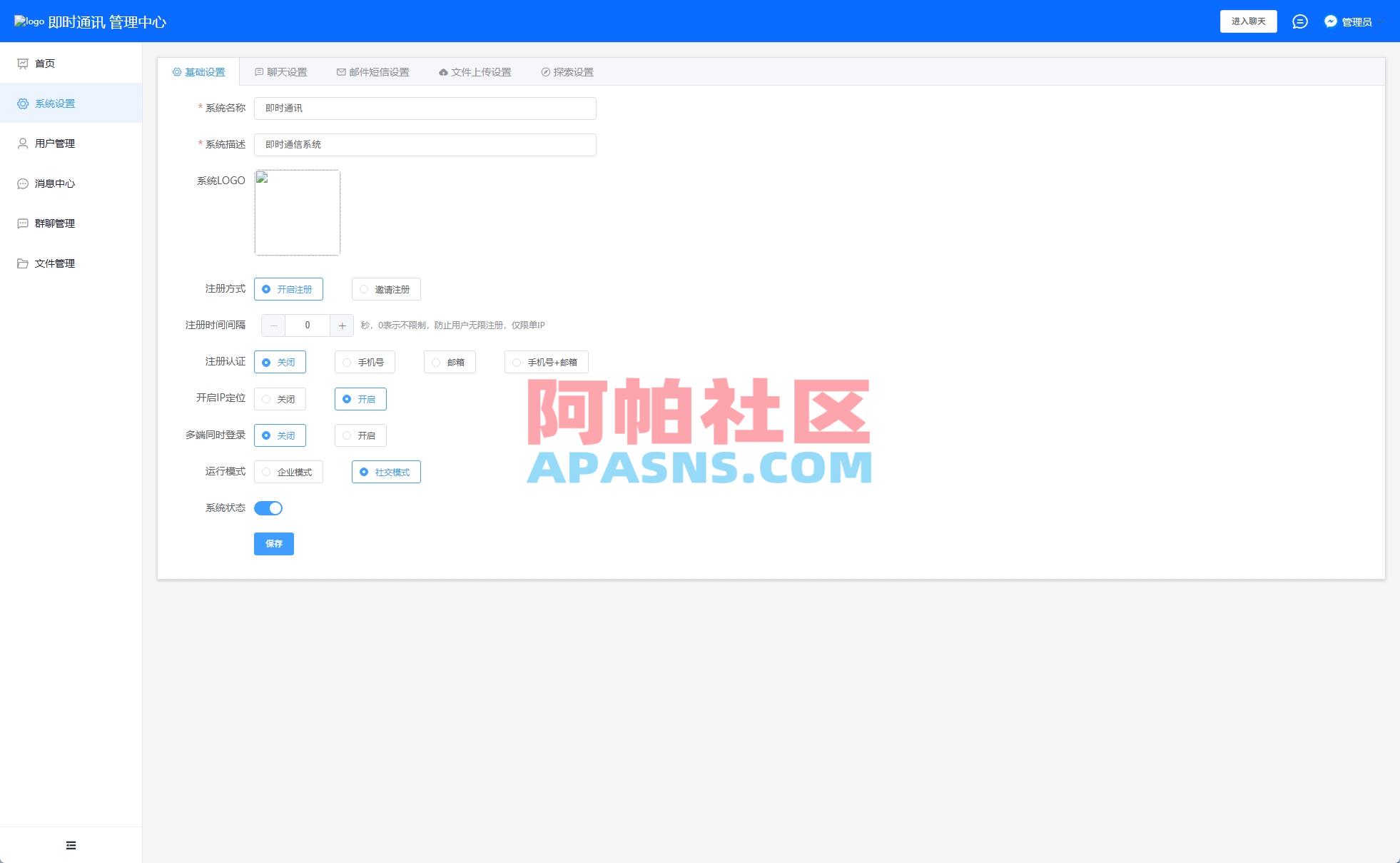Click the chat message icon in header
The width and height of the screenshot is (1400, 863).
1300,21
